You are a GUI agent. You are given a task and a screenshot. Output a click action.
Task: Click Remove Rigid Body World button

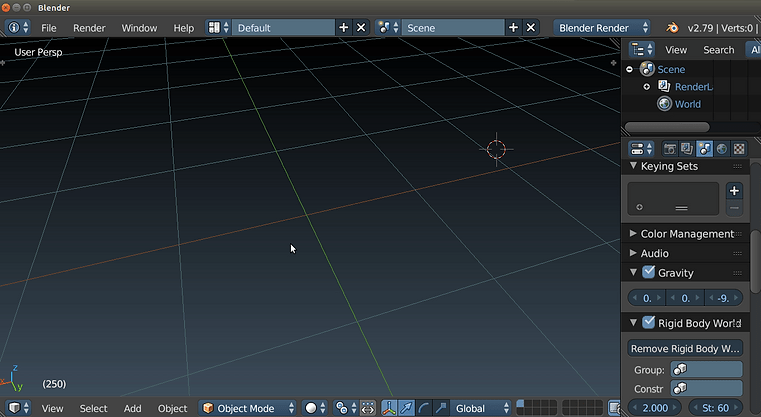coord(685,349)
